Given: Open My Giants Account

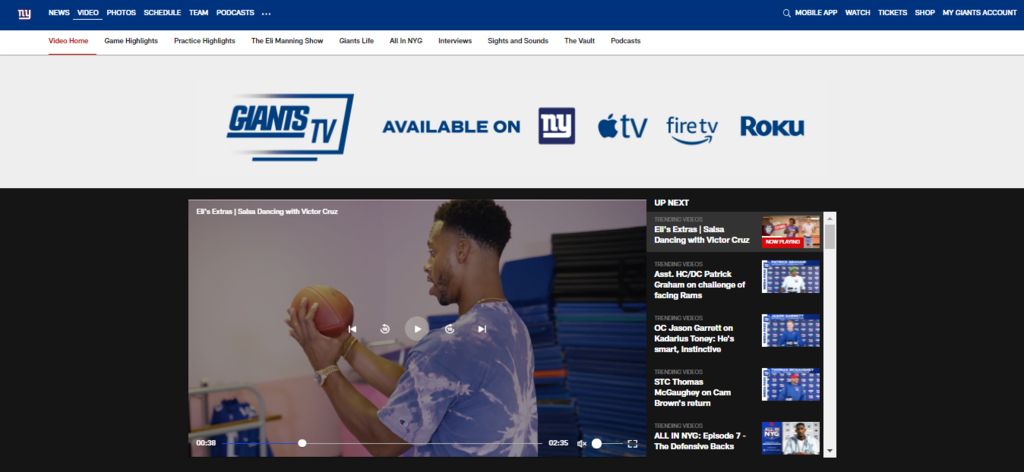Looking at the screenshot, I should point(979,13).
